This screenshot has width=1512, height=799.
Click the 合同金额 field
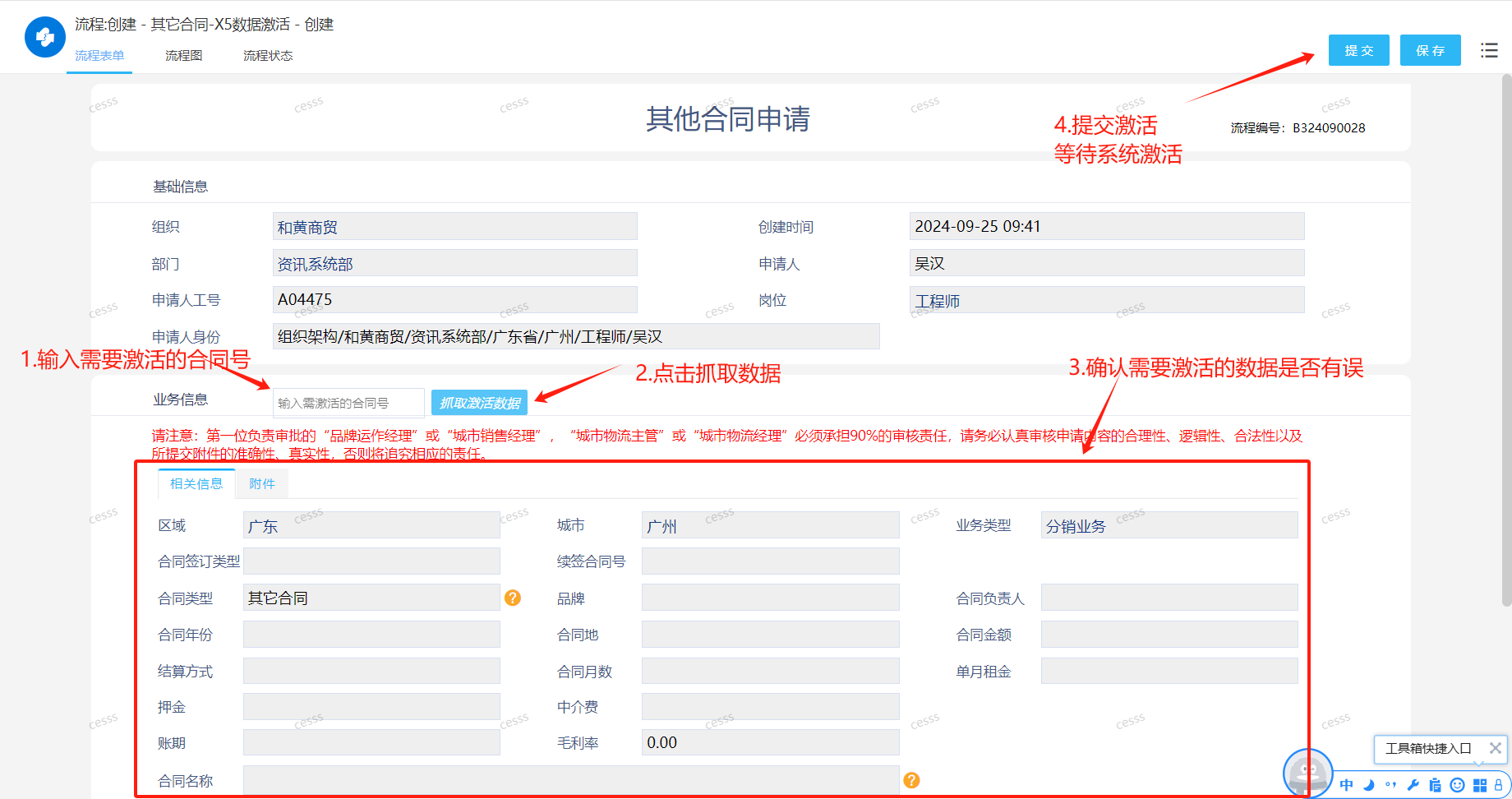tap(1169, 634)
